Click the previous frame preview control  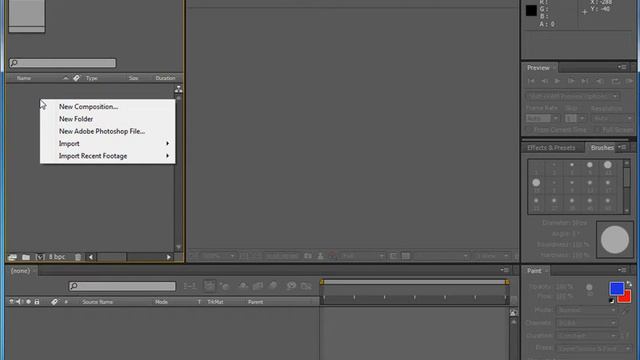coord(544,81)
